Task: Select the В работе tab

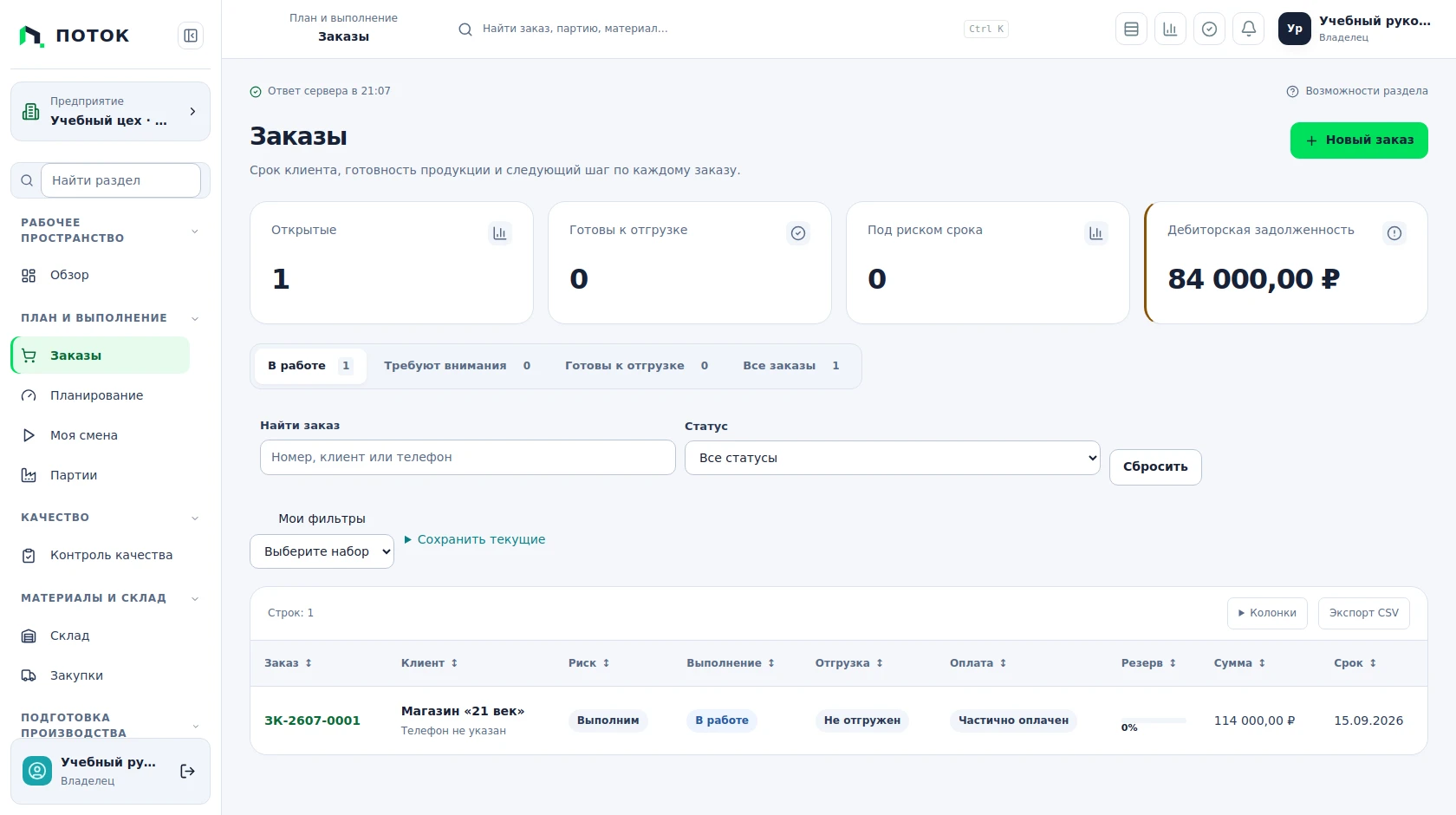Action: click(x=310, y=366)
